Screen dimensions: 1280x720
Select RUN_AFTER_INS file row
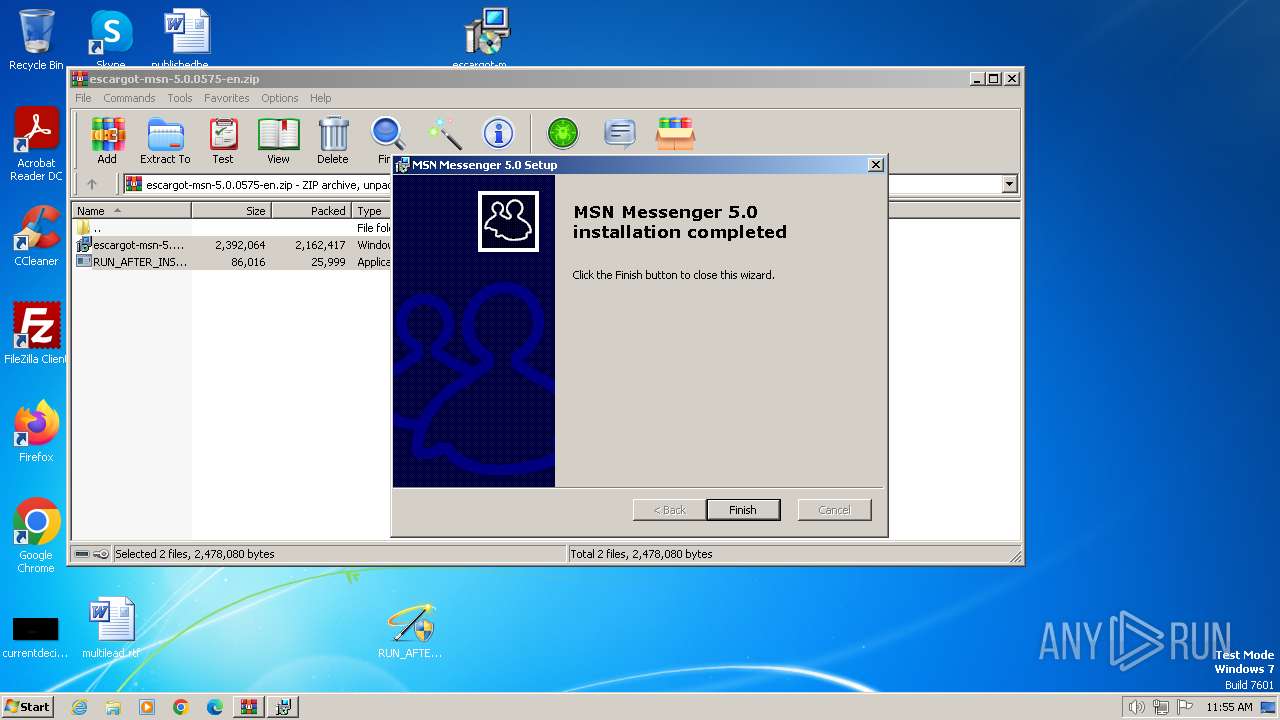(x=232, y=262)
